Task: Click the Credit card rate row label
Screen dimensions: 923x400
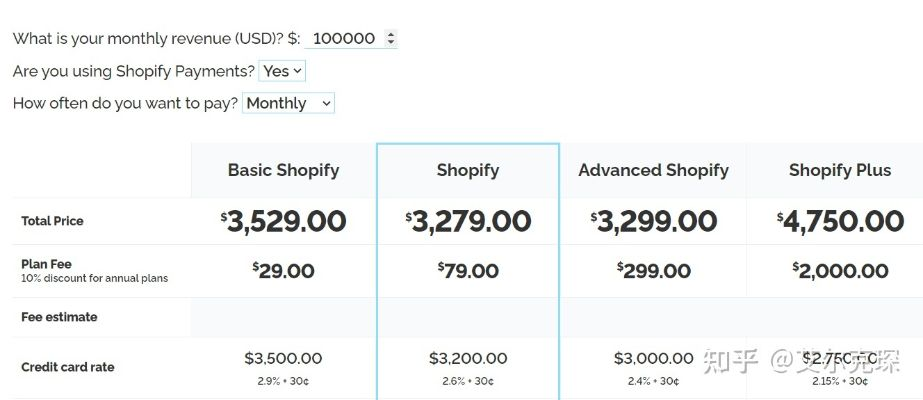Action: 68,367
